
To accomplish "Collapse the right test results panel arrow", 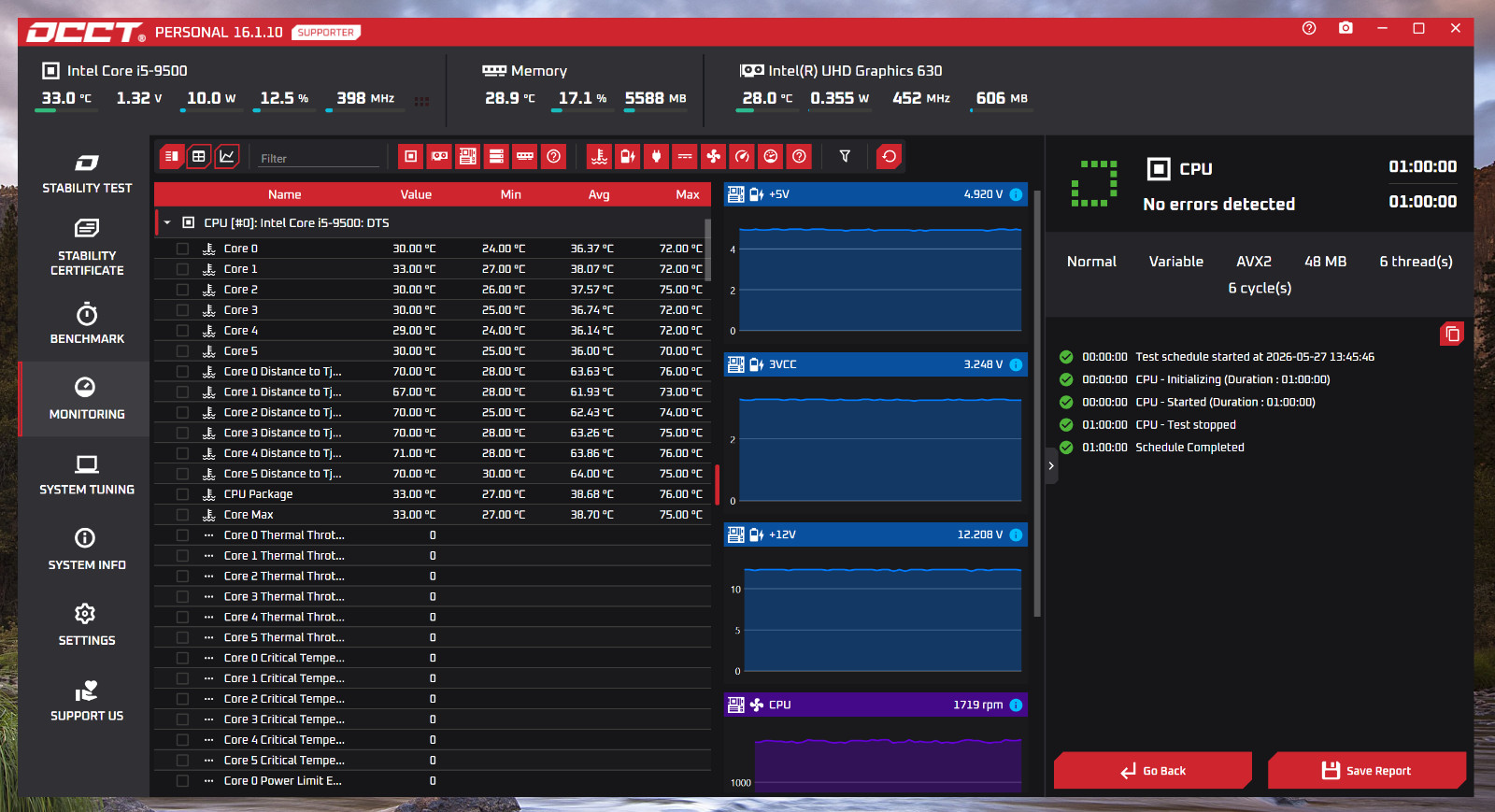I will (1051, 465).
